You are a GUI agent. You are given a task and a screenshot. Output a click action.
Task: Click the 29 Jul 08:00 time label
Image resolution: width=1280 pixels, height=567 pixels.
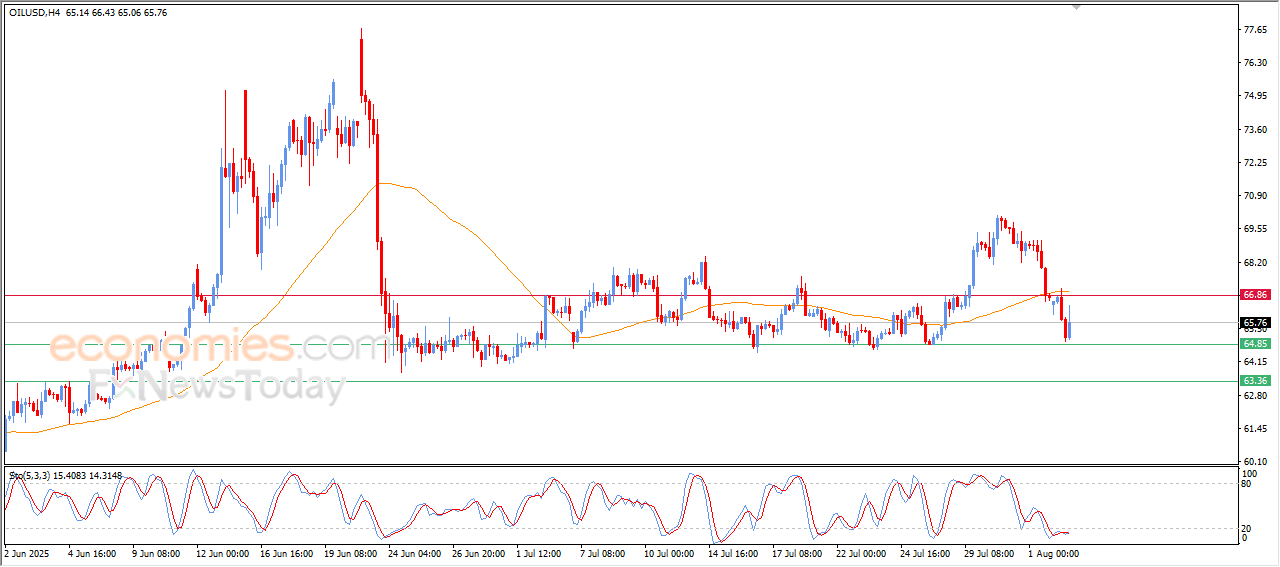989,553
